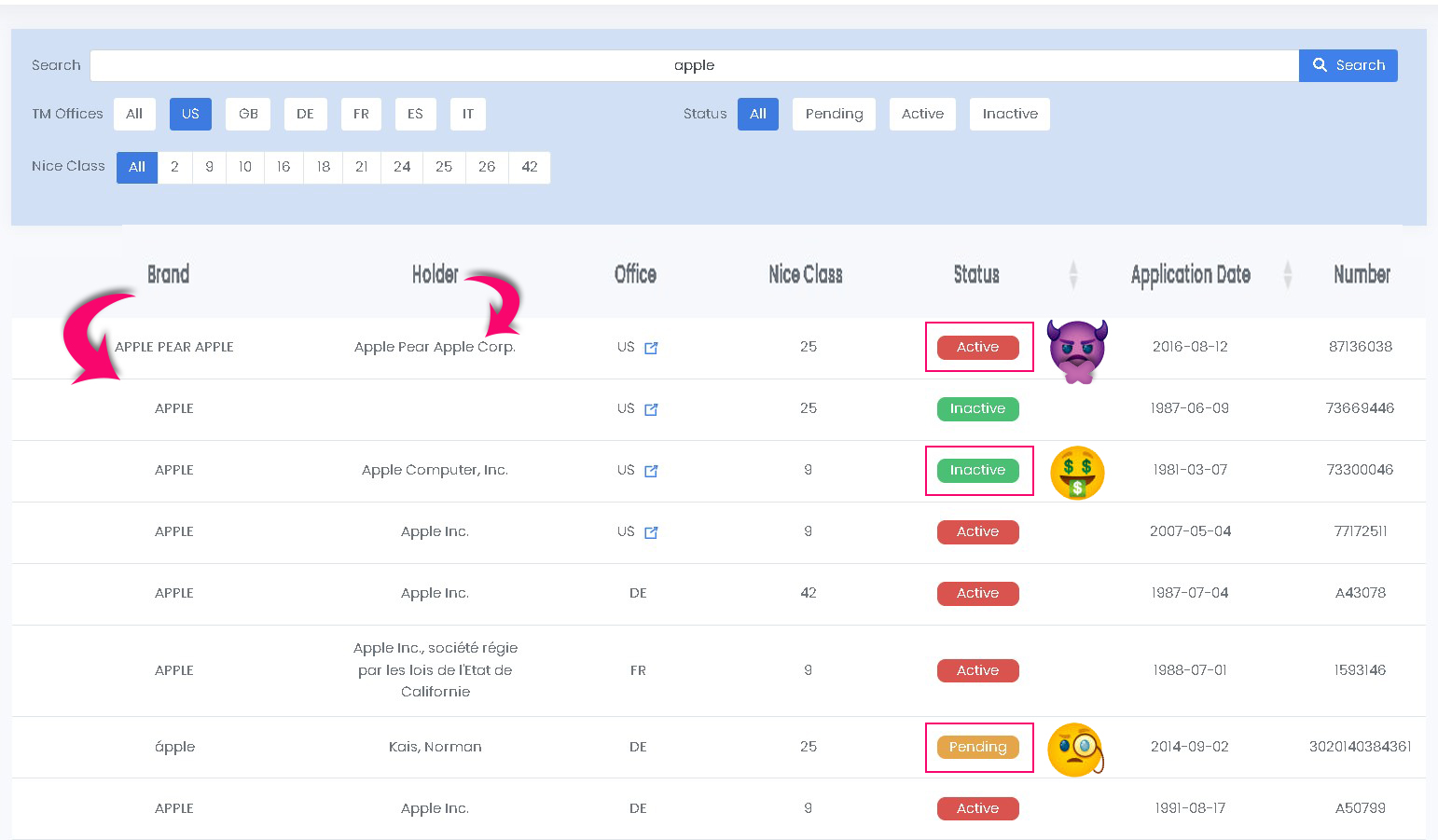Image resolution: width=1438 pixels, height=840 pixels.
Task: Filter by Pending status
Action: [834, 114]
